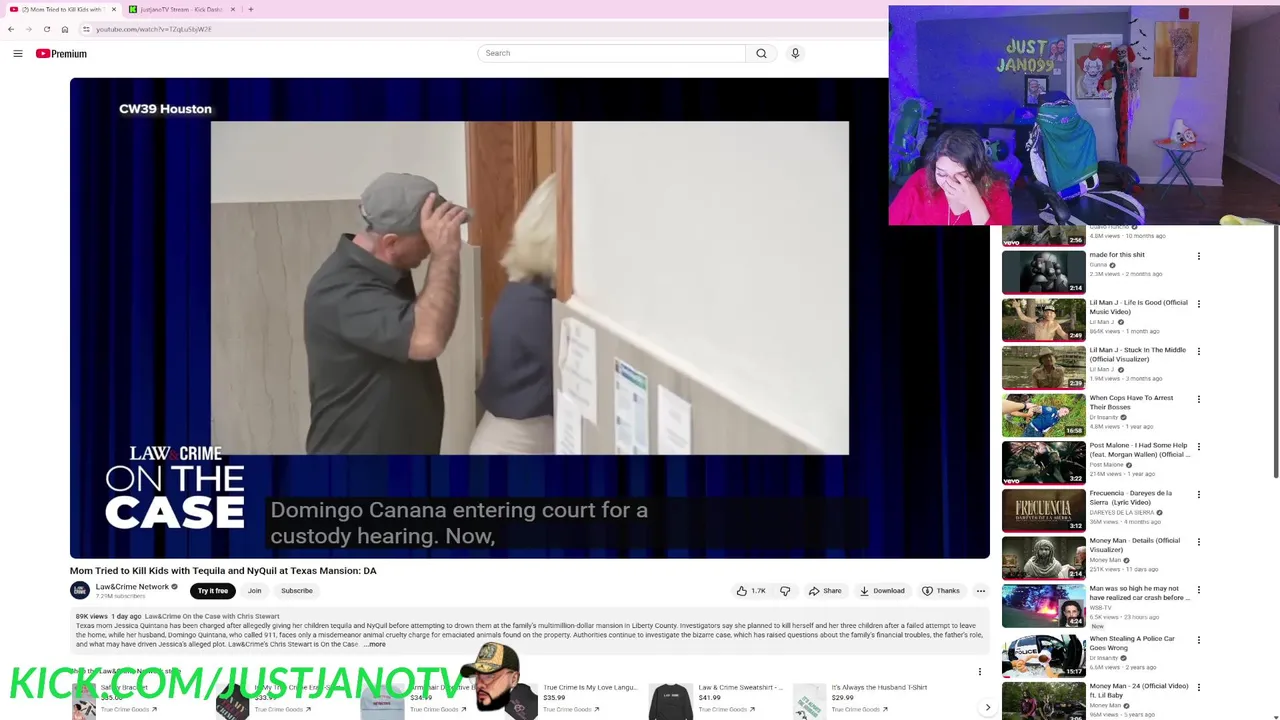Start voice search with the microphone
This screenshot has height=720, width=1280.
(795, 53)
